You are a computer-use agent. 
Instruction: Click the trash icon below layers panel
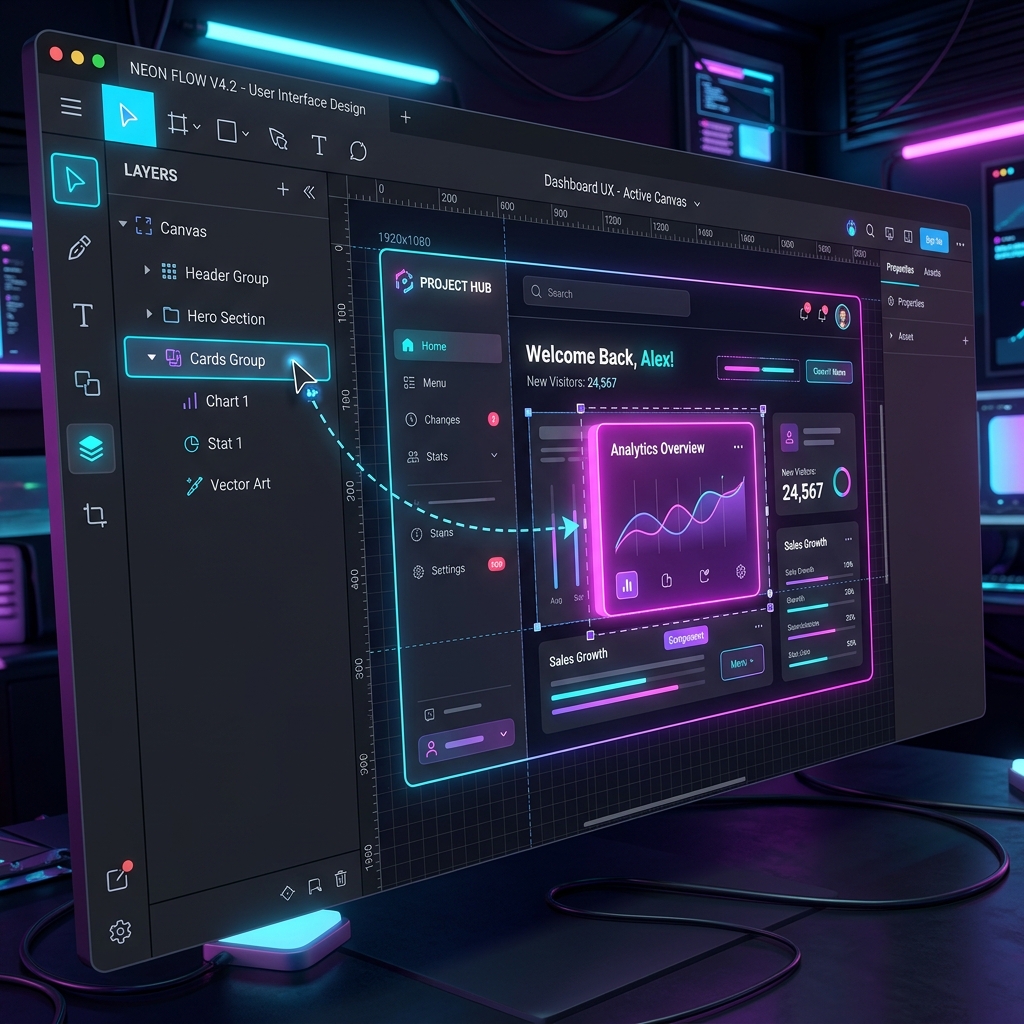pyautogui.click(x=340, y=878)
